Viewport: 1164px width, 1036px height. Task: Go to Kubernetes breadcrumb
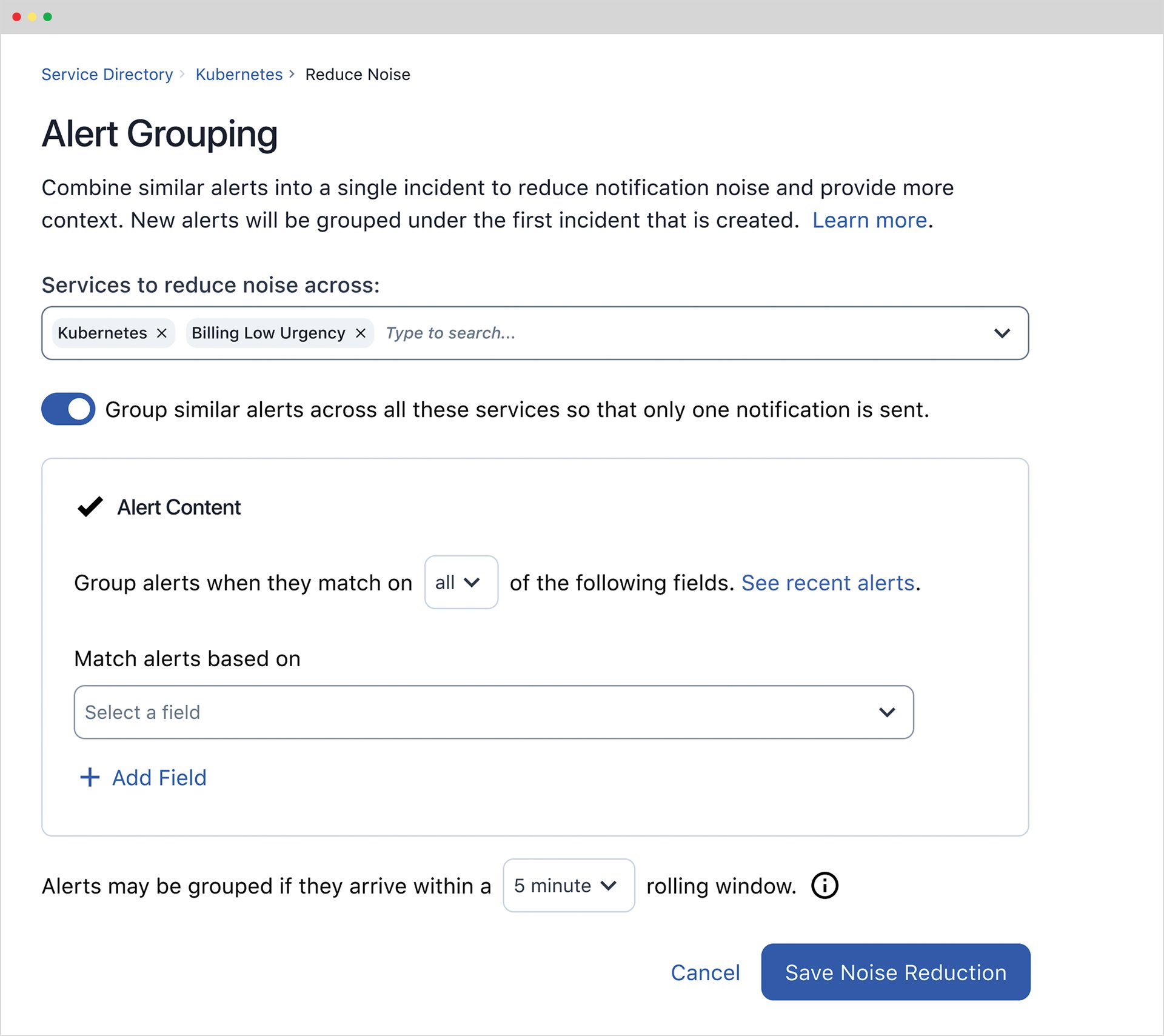239,75
